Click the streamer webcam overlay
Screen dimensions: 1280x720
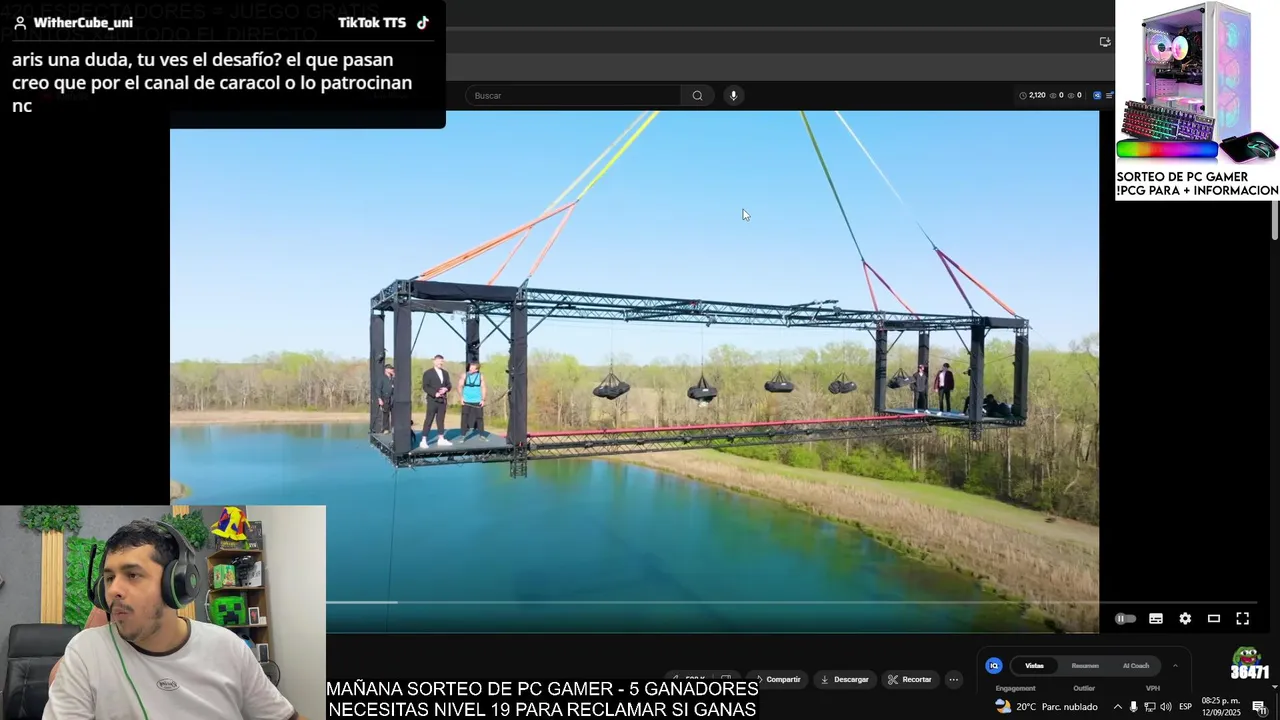[x=163, y=612]
